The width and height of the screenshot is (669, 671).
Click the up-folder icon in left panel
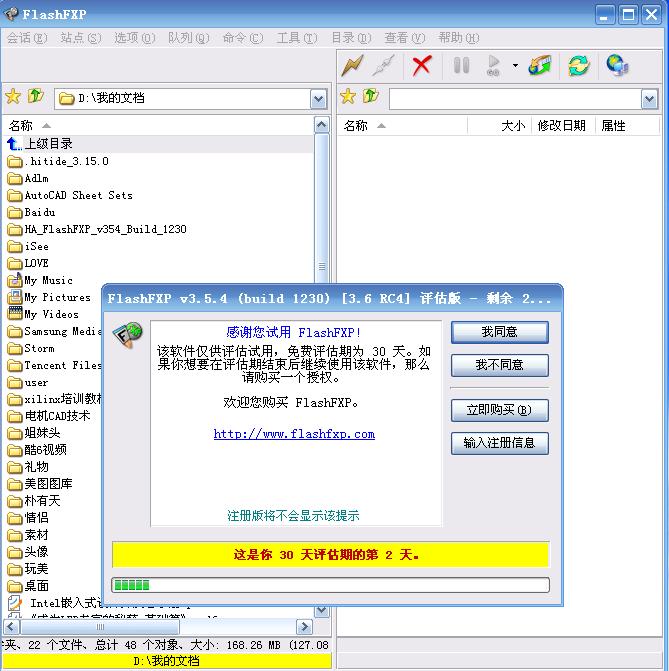tap(36, 97)
